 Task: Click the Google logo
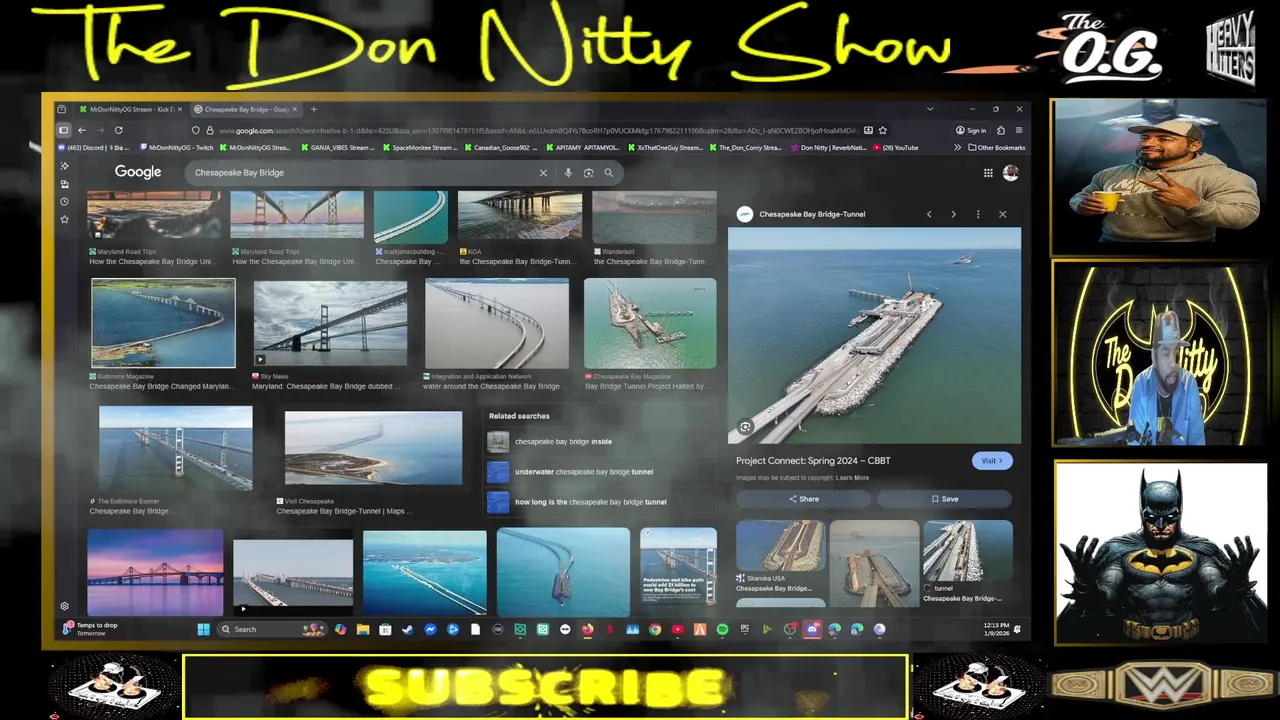coord(138,172)
